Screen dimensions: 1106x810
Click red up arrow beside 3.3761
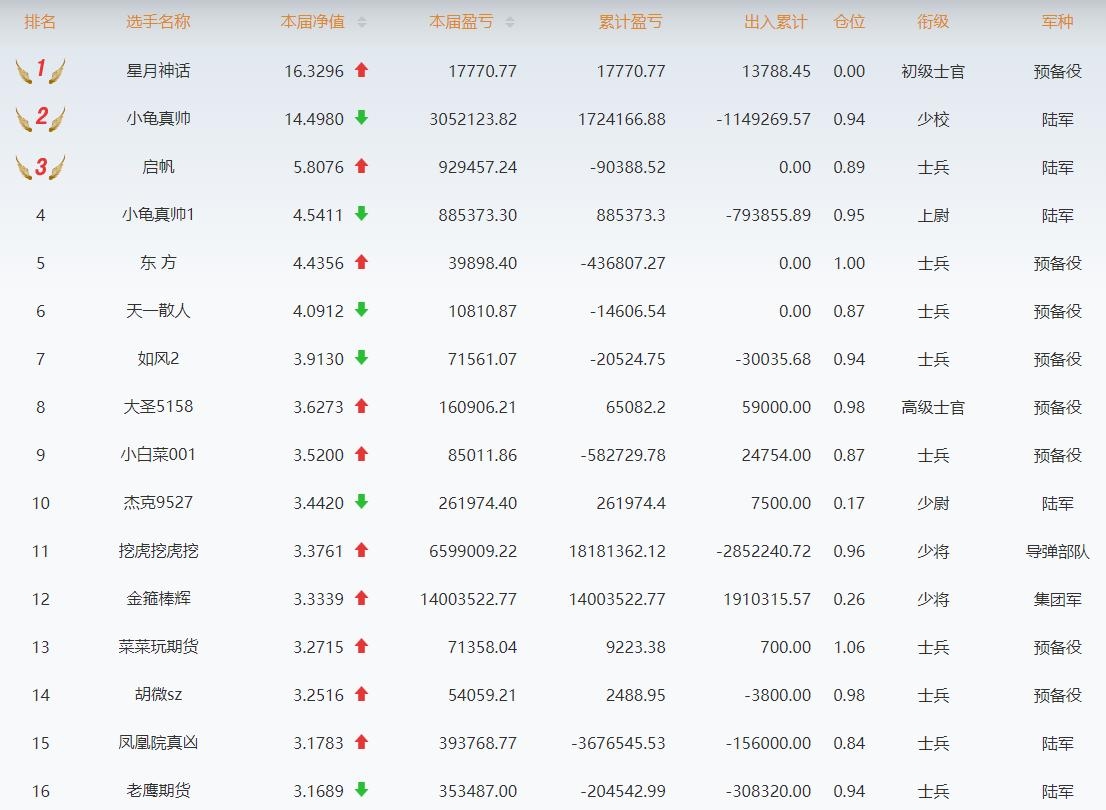362,550
